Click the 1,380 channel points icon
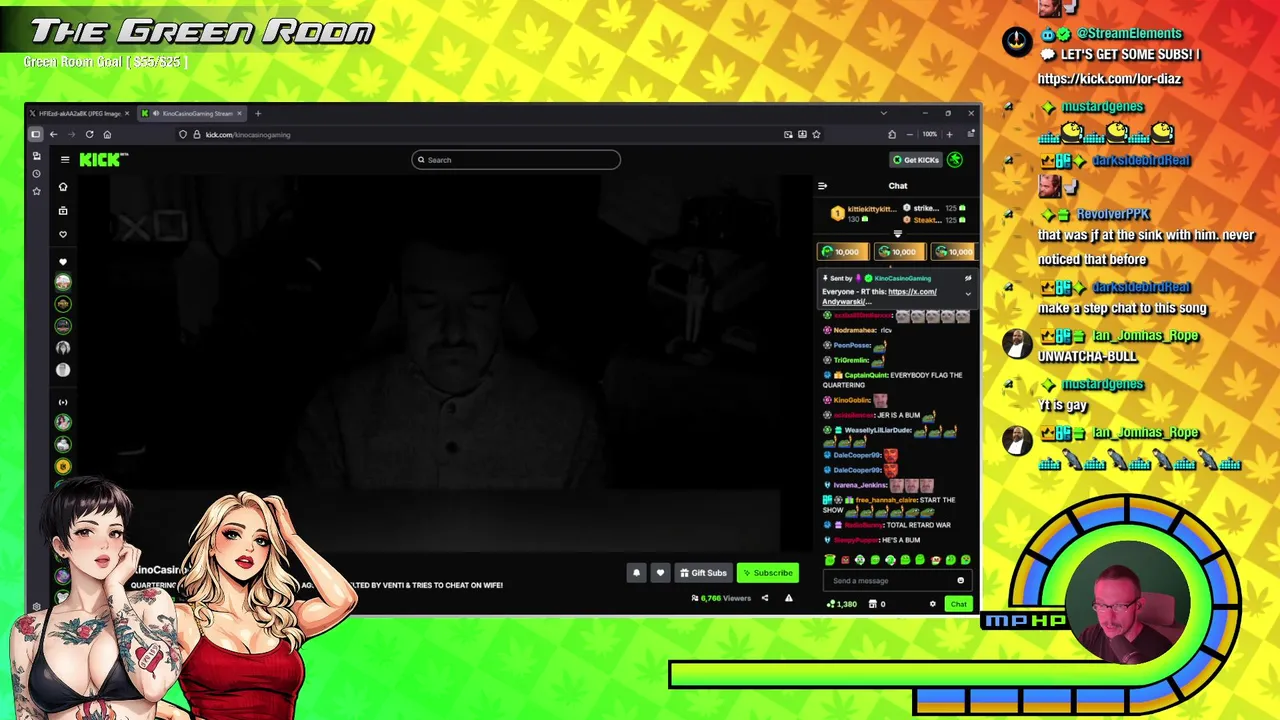The image size is (1280, 720). point(841,604)
